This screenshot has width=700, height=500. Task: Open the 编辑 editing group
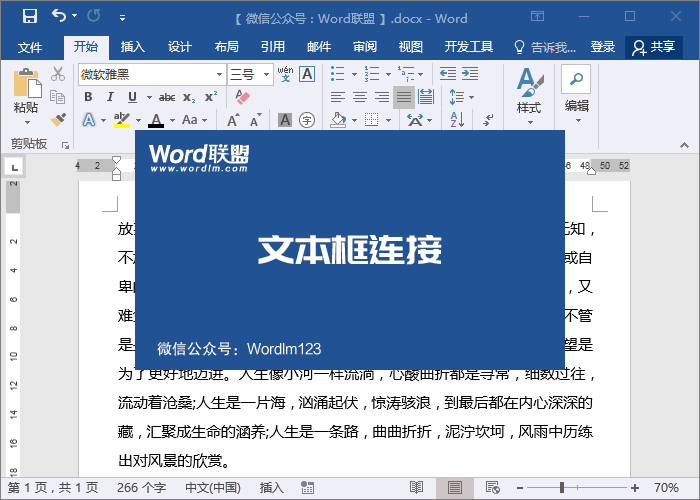click(576, 95)
